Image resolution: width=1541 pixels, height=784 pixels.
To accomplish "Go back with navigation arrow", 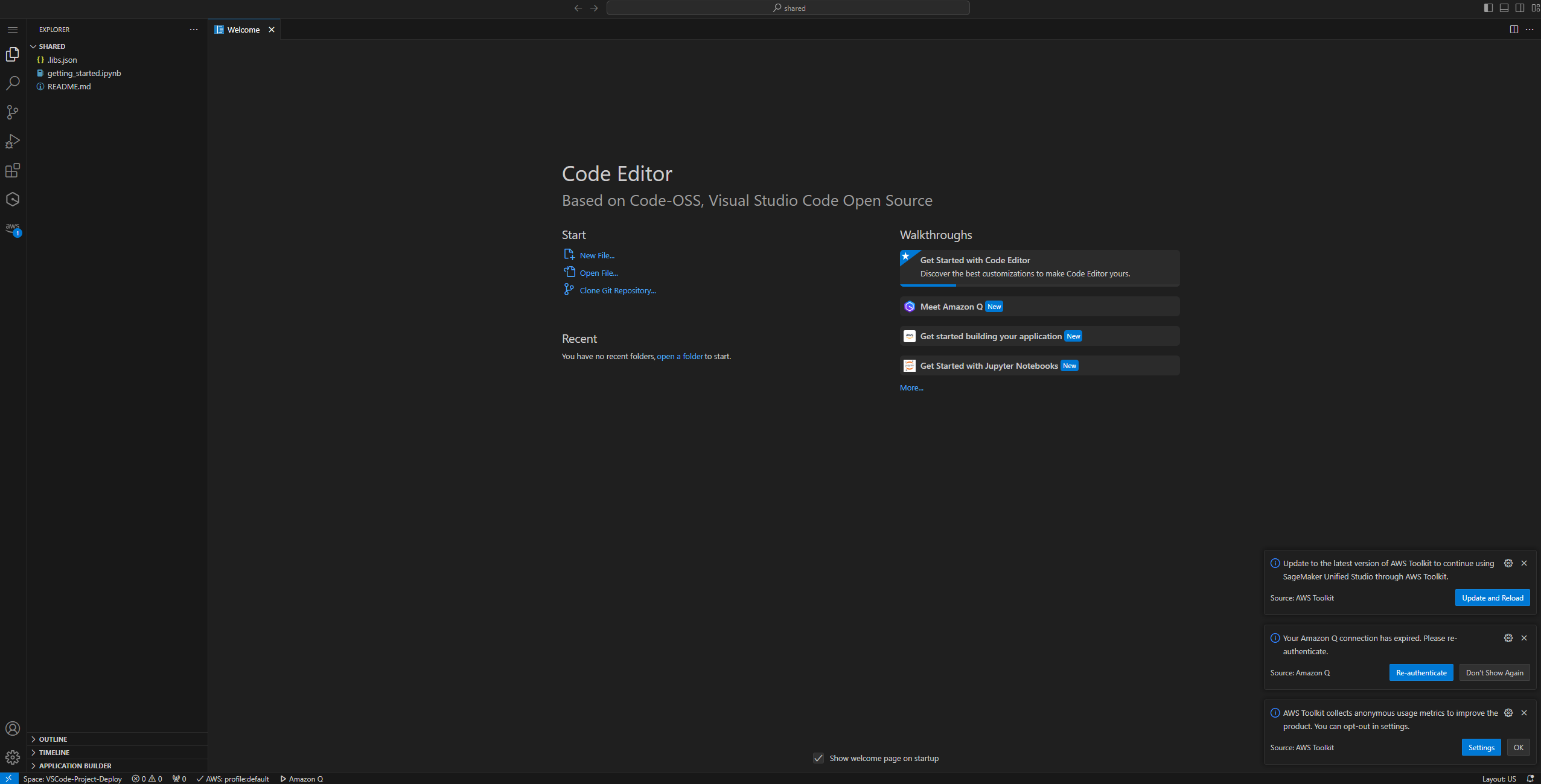I will (x=578, y=8).
